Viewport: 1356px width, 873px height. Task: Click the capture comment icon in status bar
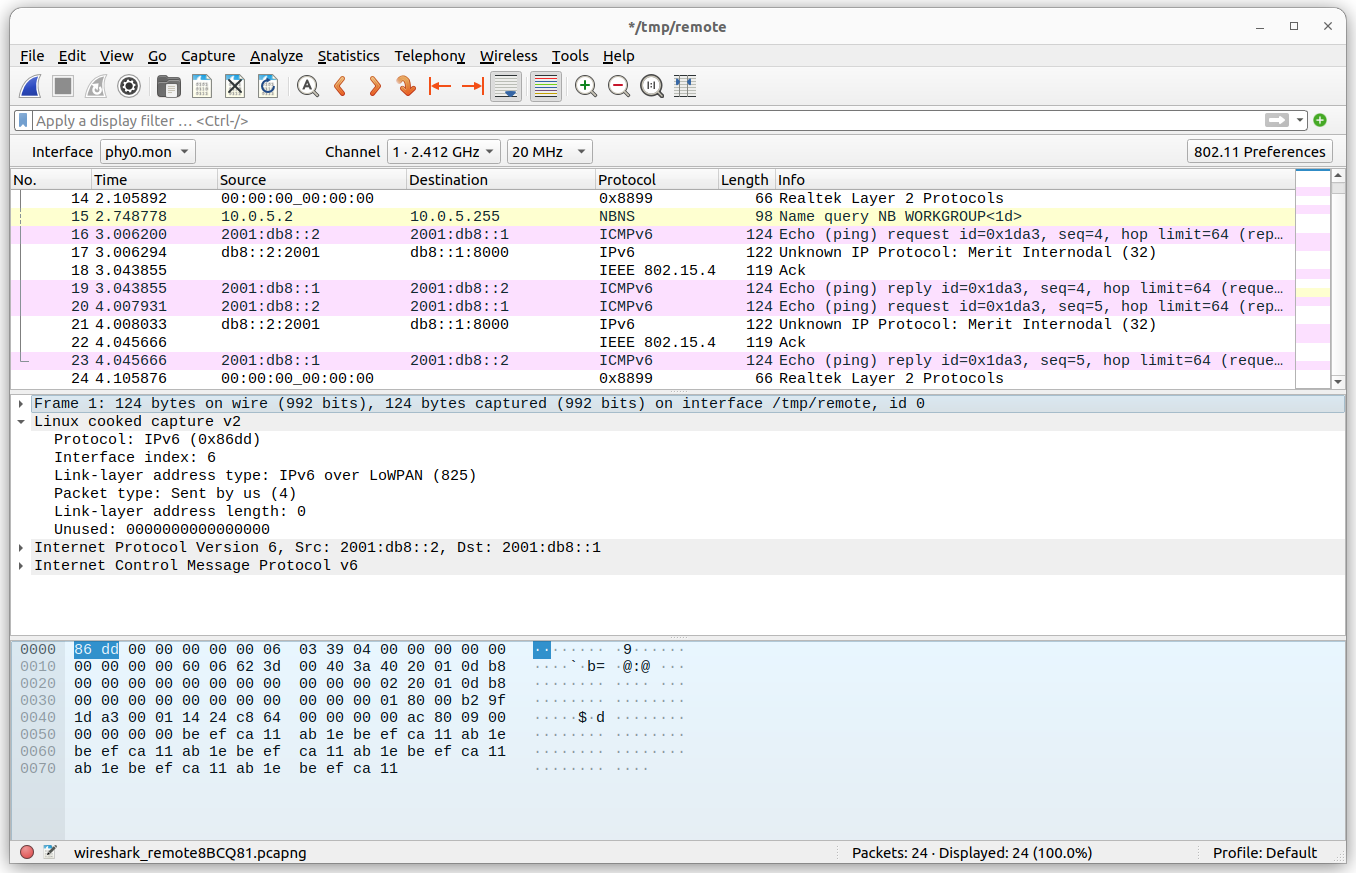(x=50, y=852)
